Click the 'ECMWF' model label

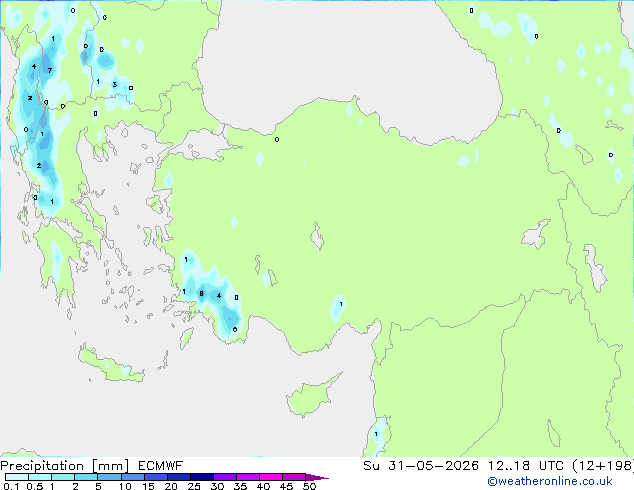tap(160, 466)
